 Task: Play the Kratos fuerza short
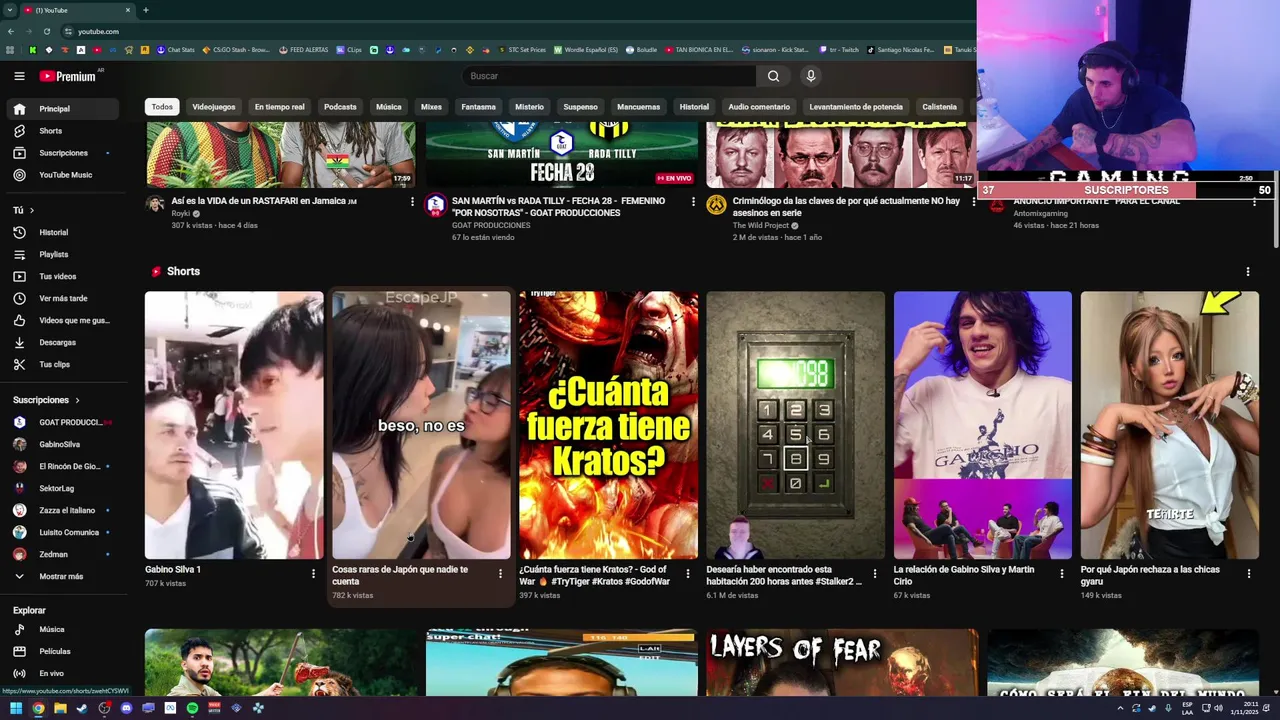pyautogui.click(x=609, y=425)
